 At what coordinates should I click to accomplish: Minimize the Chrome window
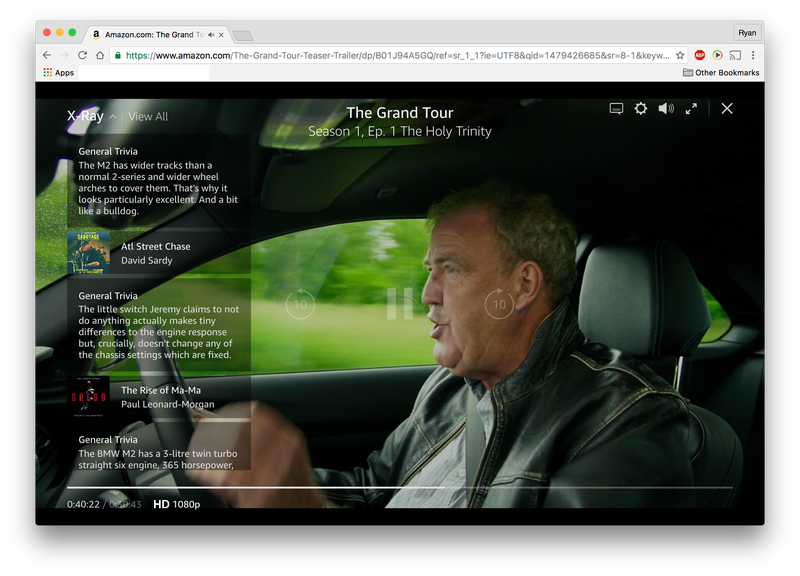point(60,32)
